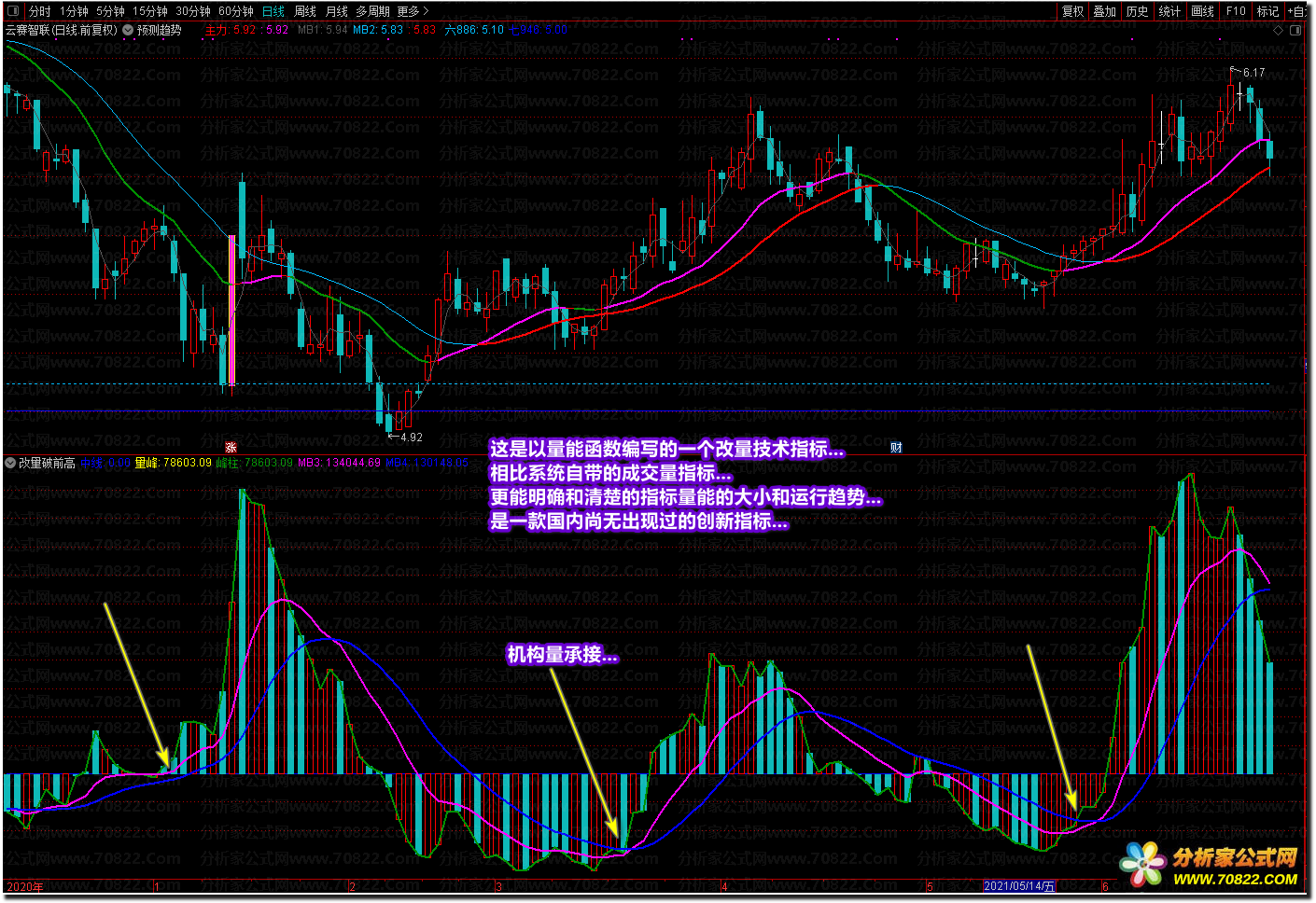Screen dimensions: 1316x903
Task: Switch to the 30分钟 chart period
Action: pyautogui.click(x=193, y=11)
